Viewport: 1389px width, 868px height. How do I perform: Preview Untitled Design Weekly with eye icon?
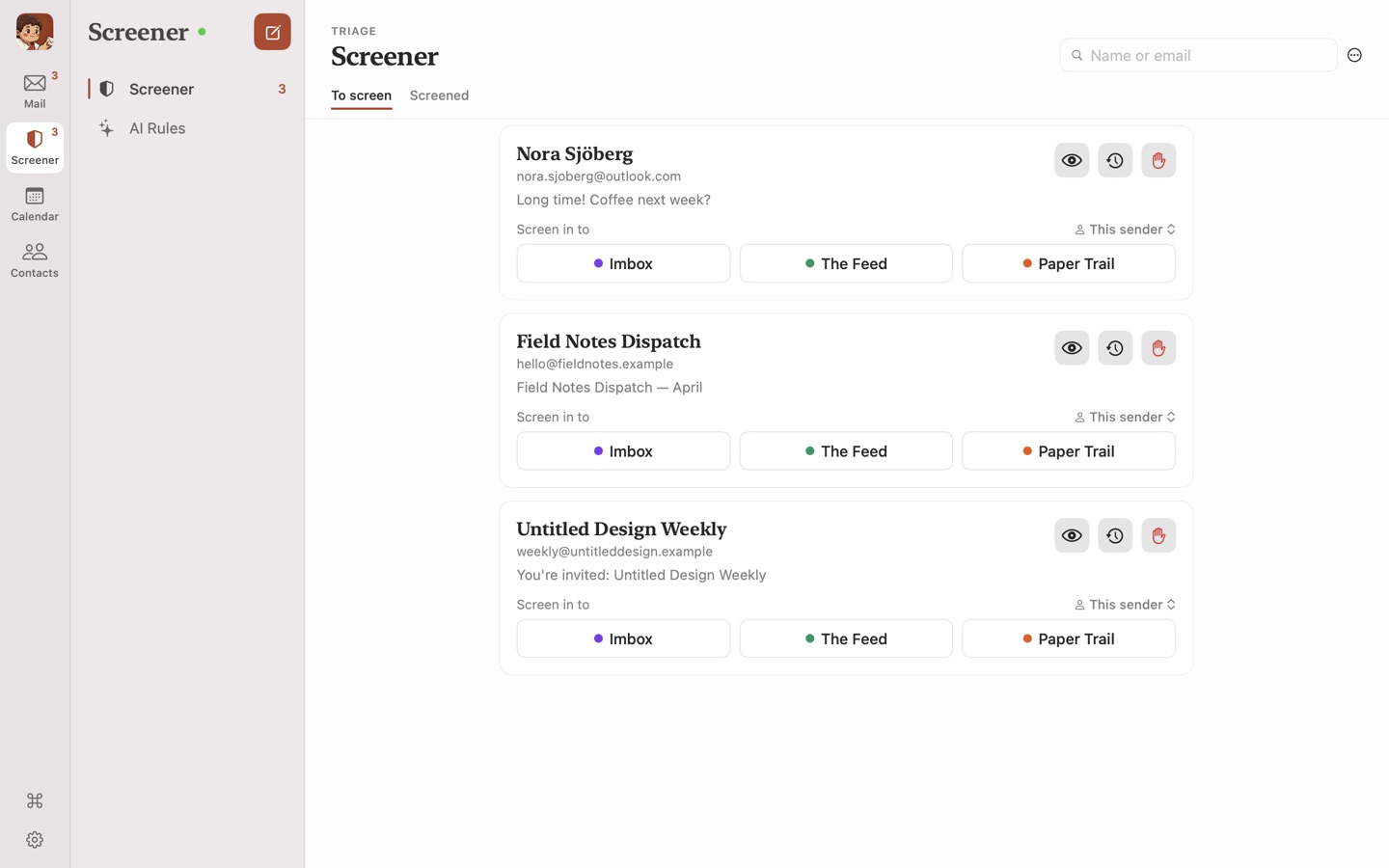pyautogui.click(x=1072, y=535)
